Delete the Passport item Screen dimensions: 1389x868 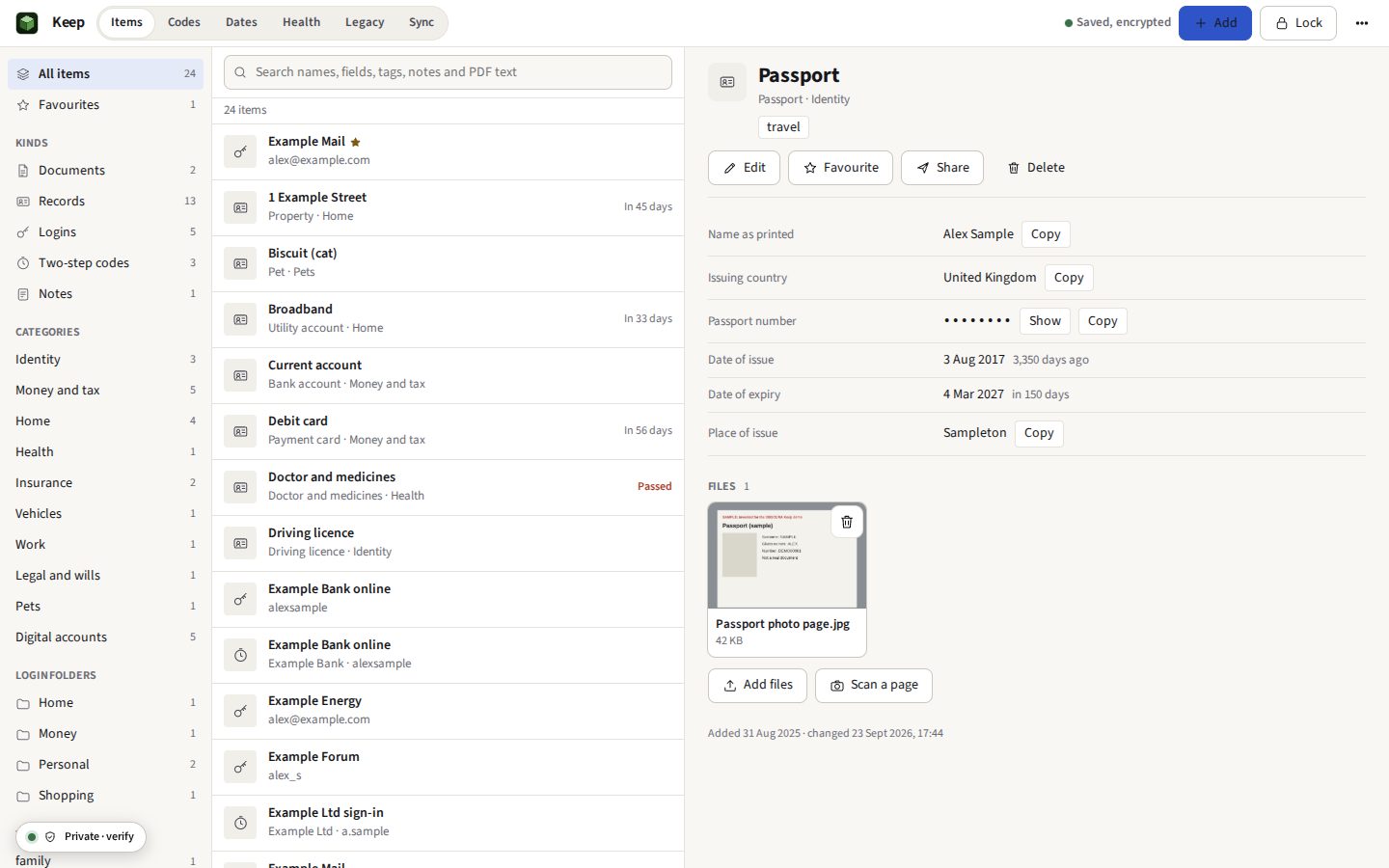pyautogui.click(x=1036, y=168)
